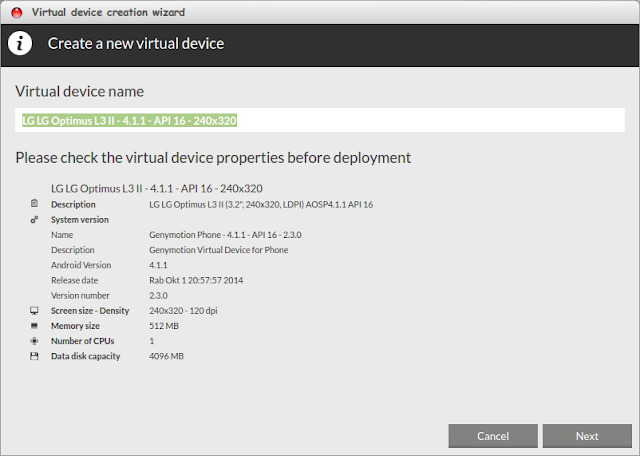Click the 'Memory size' label
Screen dimensions: 640x456
click(x=75, y=326)
